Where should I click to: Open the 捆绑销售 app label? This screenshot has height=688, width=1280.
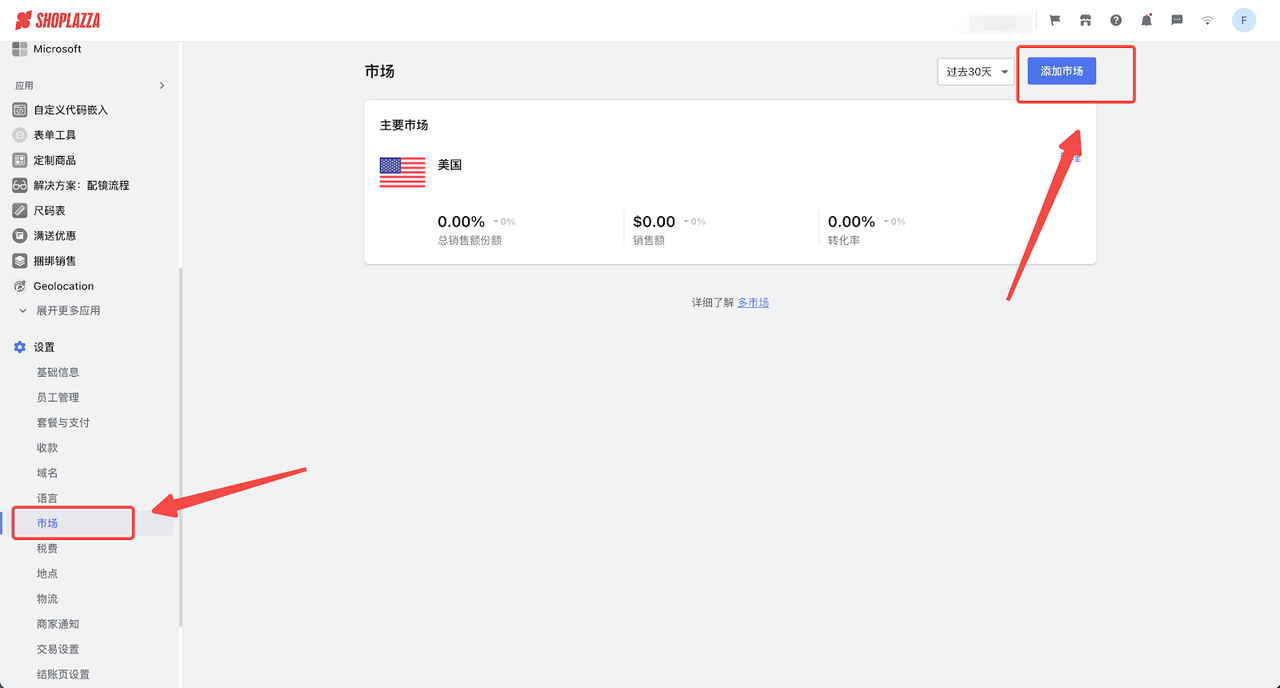click(x=55, y=261)
